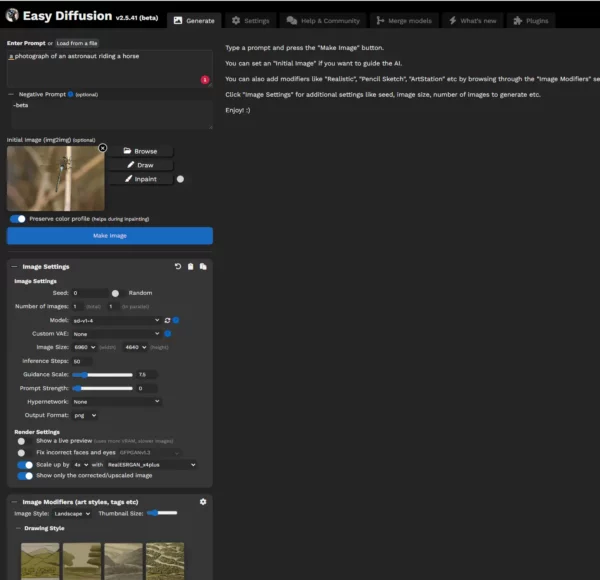Click the reset Image Settings icon
Screen dimensions: 600x580
click(178, 266)
